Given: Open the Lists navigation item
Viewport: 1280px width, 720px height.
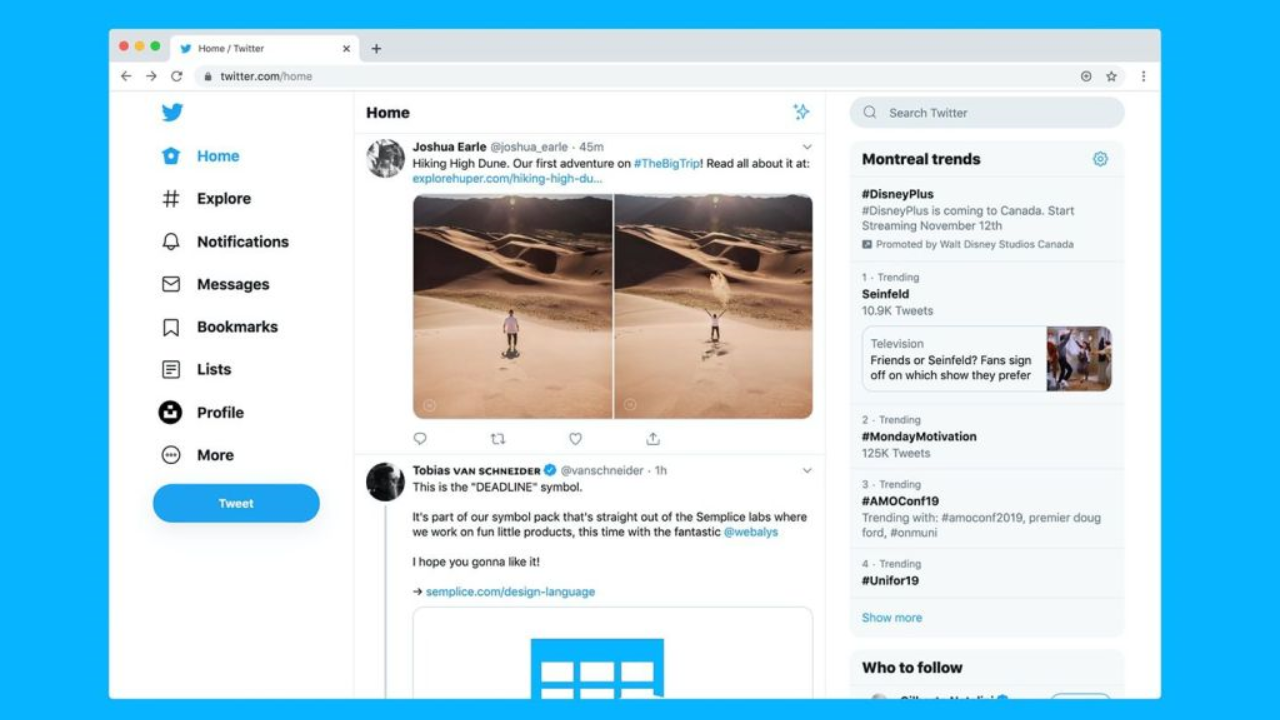Looking at the screenshot, I should click(x=196, y=369).
